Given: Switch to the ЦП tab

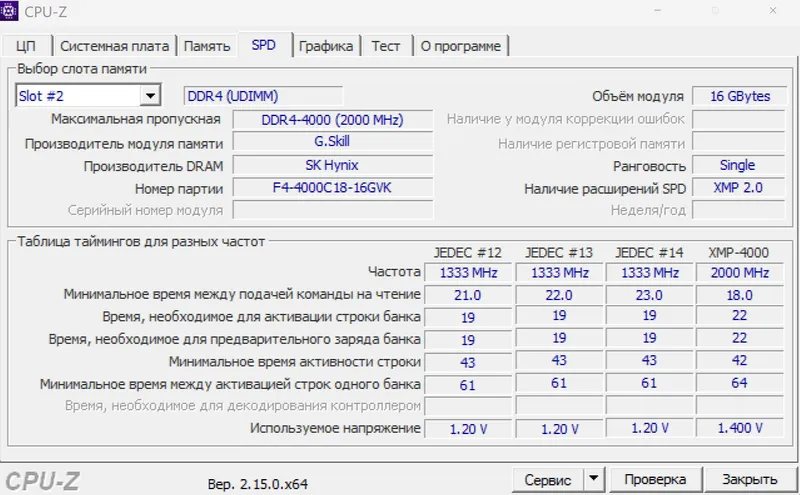Looking at the screenshot, I should pyautogui.click(x=26, y=46).
